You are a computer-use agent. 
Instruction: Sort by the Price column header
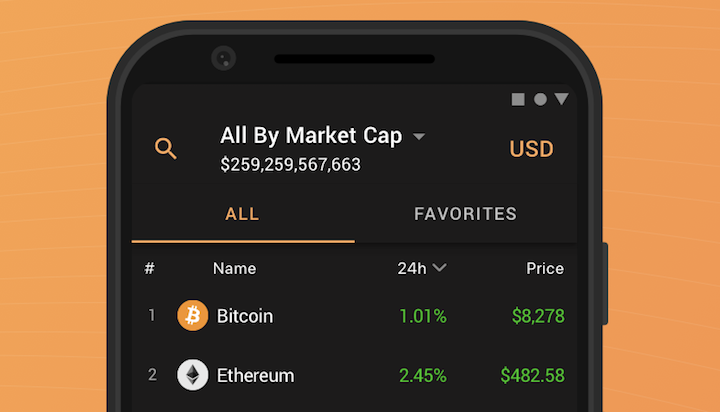click(x=545, y=268)
